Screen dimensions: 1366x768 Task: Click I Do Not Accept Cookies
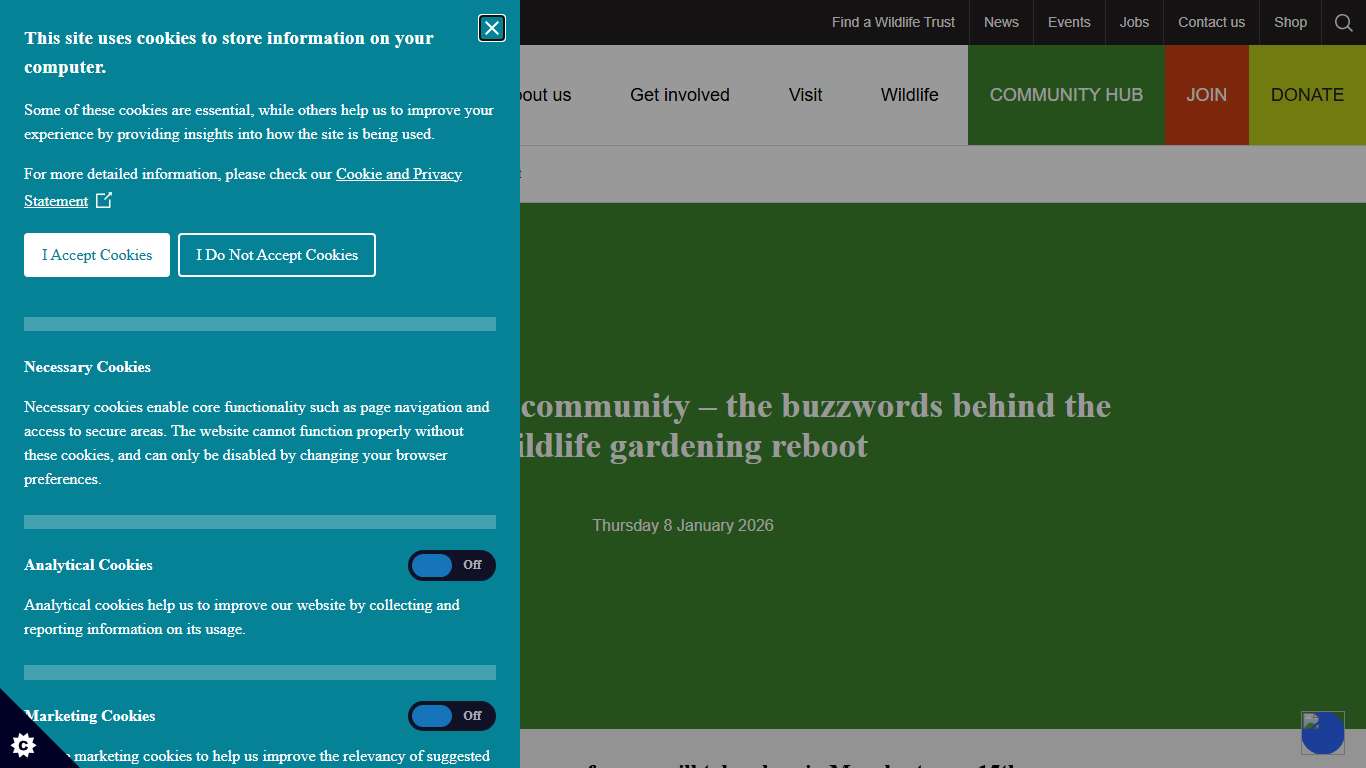(276, 255)
